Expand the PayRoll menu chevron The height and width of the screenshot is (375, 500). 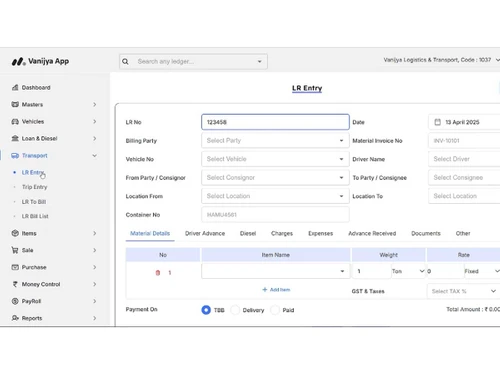click(x=95, y=301)
